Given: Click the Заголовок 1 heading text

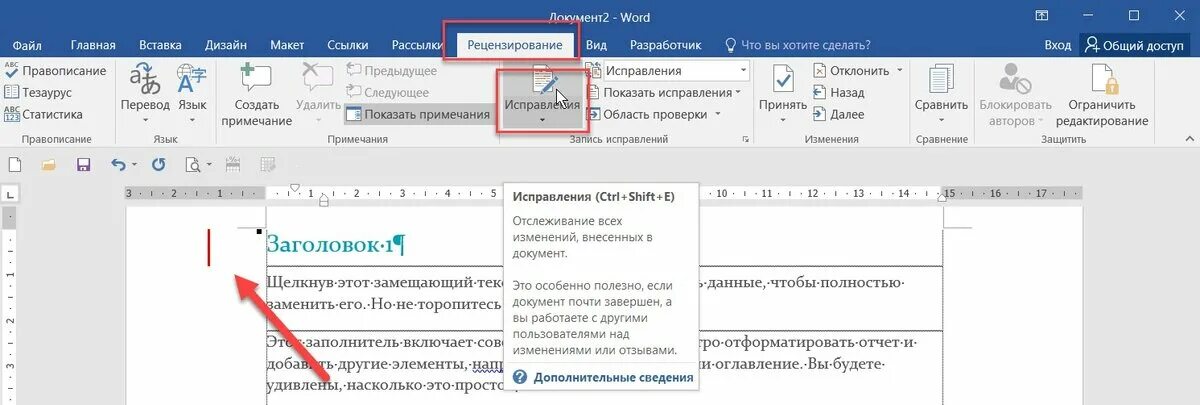Looking at the screenshot, I should [335, 244].
